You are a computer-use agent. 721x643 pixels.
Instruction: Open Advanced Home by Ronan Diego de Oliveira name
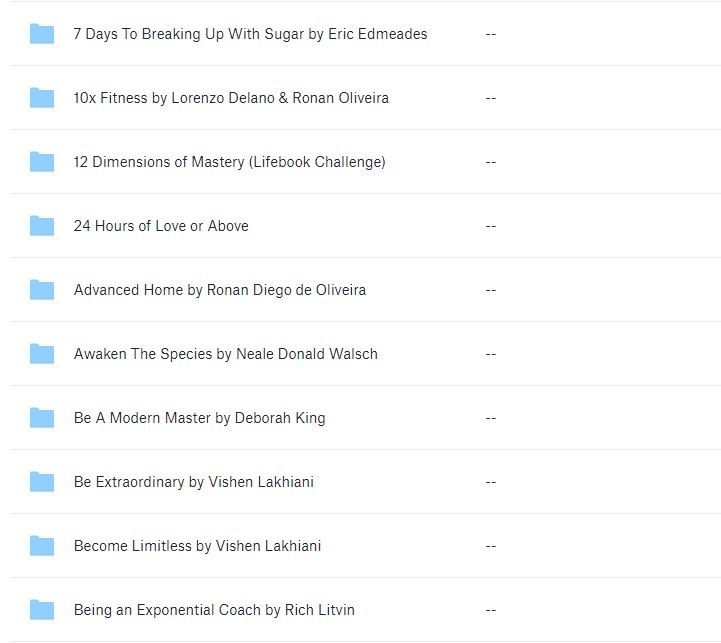tap(220, 290)
